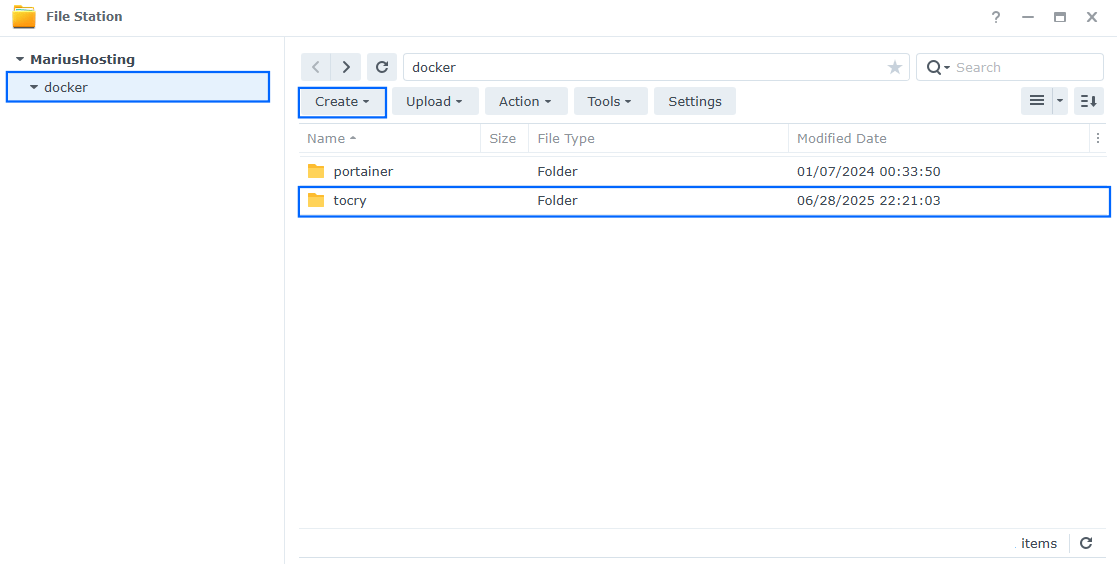Click the File Station app icon
The height and width of the screenshot is (564, 1117).
tap(24, 16)
